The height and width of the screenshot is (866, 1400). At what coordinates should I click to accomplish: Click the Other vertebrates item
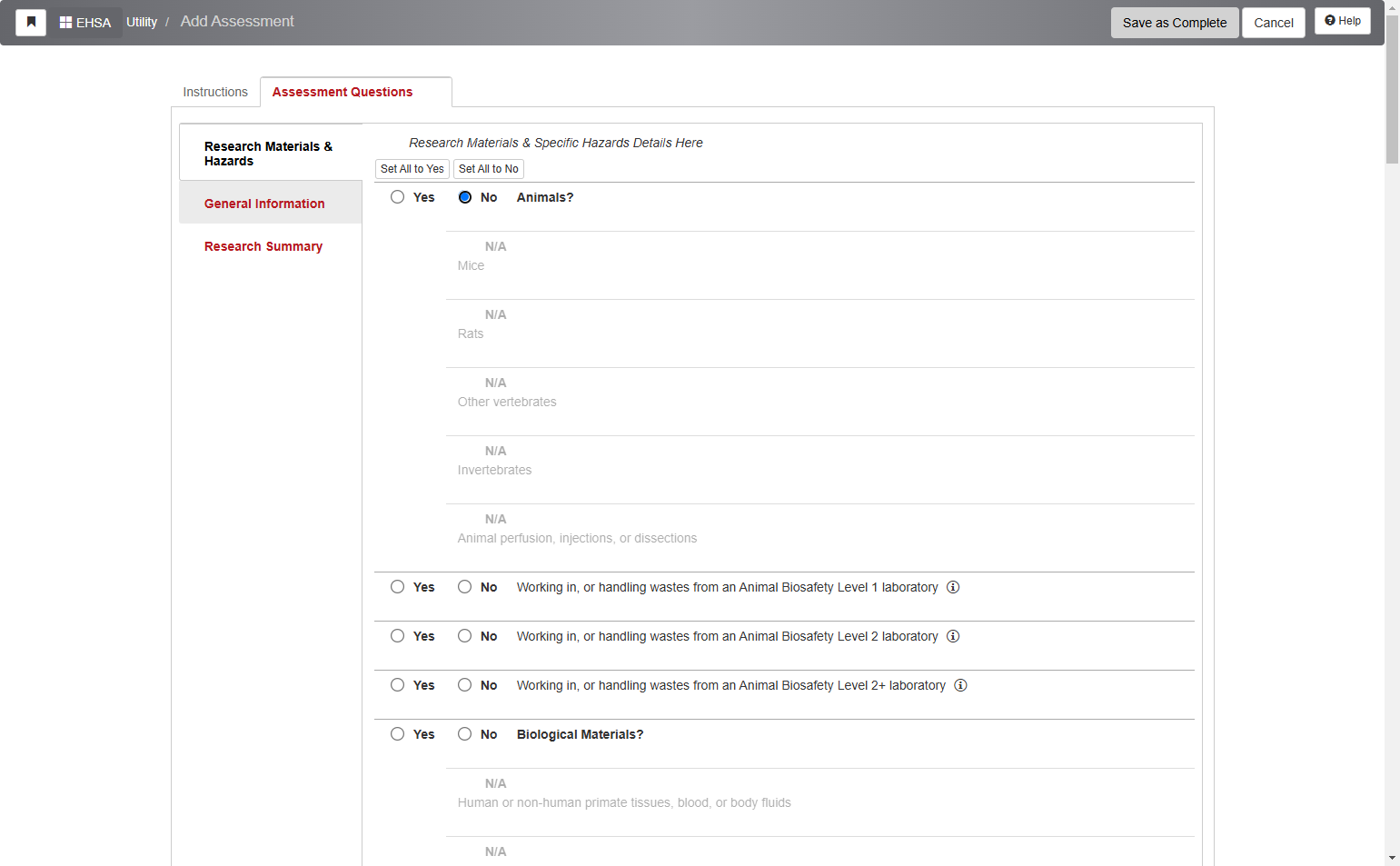507,402
